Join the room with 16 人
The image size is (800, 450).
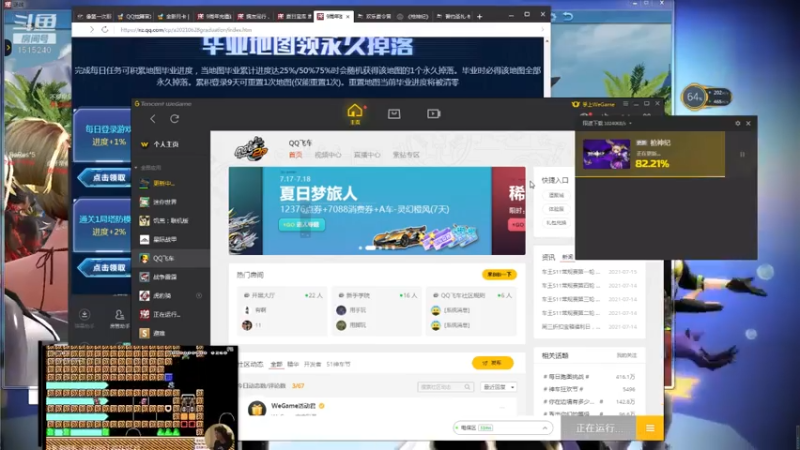(376, 311)
